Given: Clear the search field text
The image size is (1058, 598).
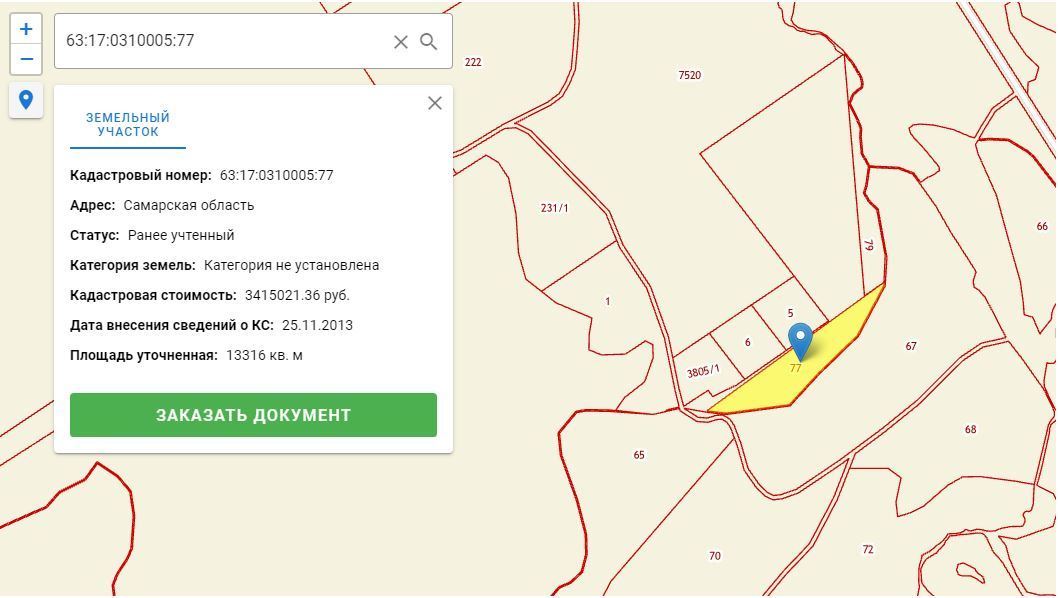Looking at the screenshot, I should 400,41.
